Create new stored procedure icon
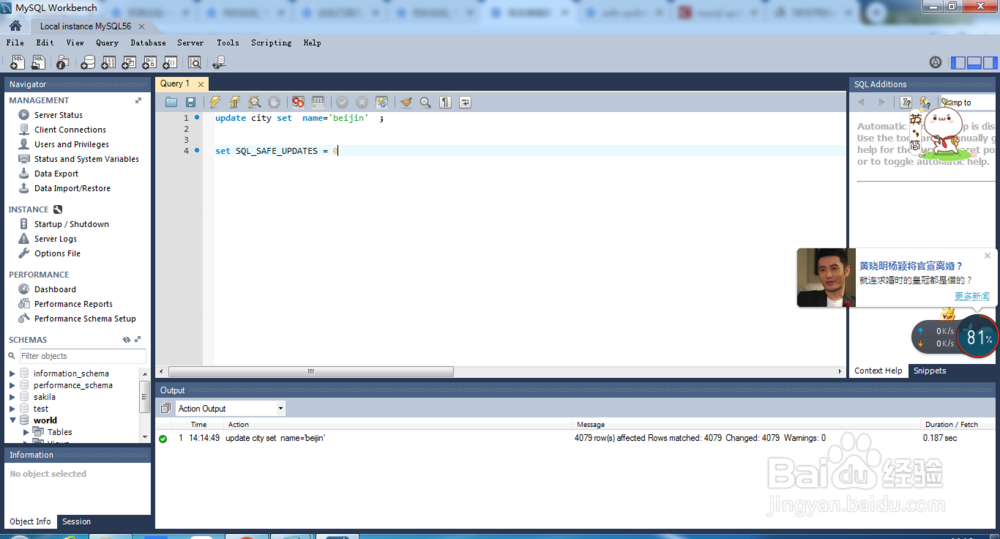Image resolution: width=1000 pixels, height=539 pixels. (149, 63)
